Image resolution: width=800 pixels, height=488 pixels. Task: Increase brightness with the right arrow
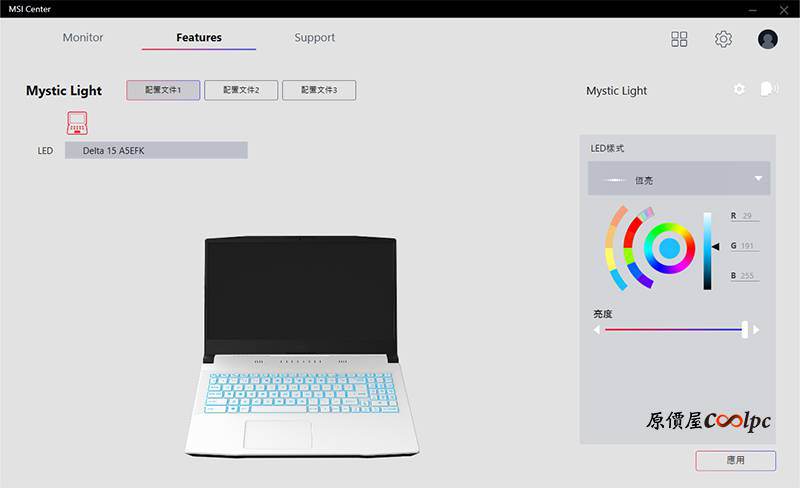tap(756, 330)
